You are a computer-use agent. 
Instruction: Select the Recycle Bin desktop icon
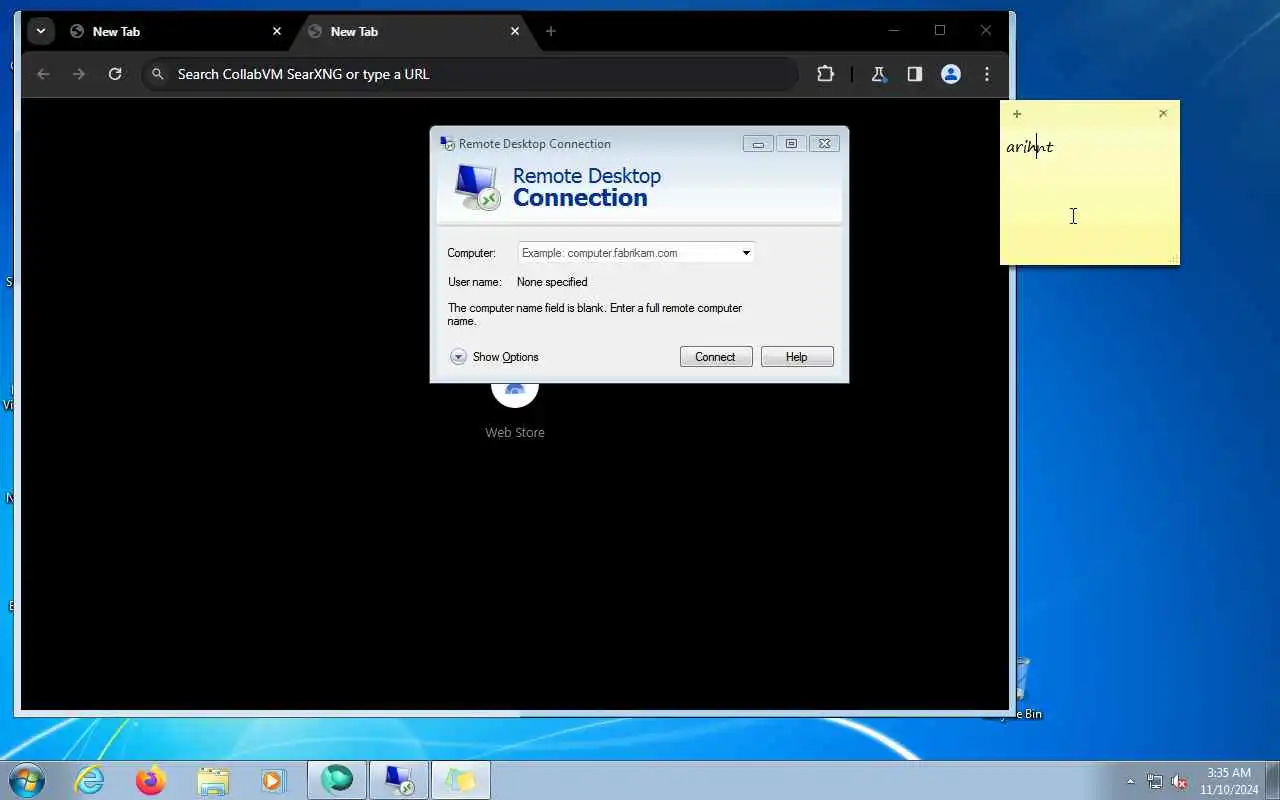pos(1022,689)
